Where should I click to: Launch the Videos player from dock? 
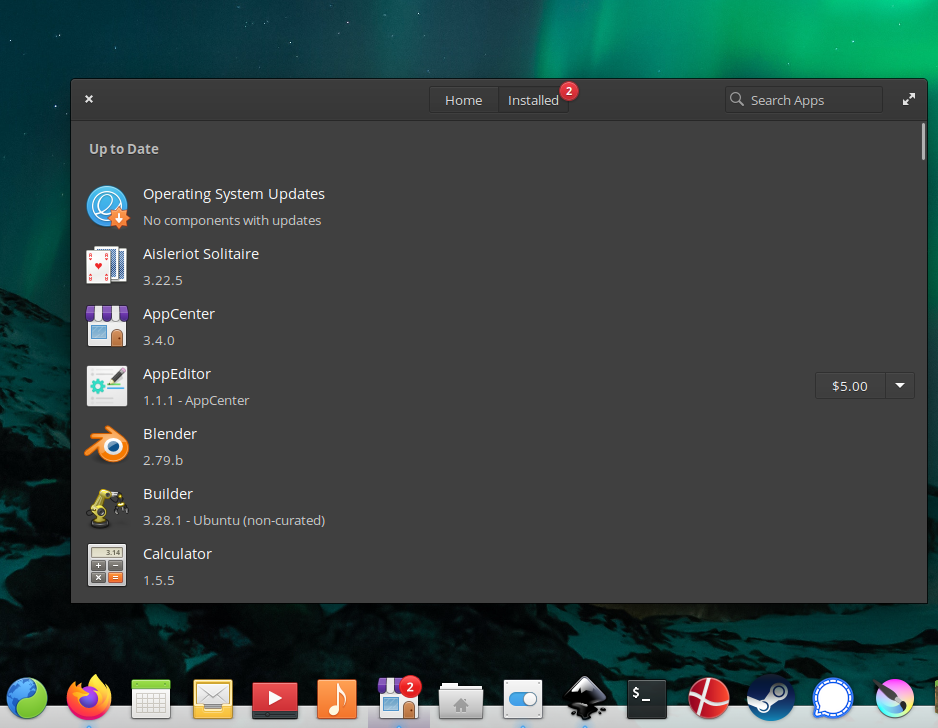[275, 699]
